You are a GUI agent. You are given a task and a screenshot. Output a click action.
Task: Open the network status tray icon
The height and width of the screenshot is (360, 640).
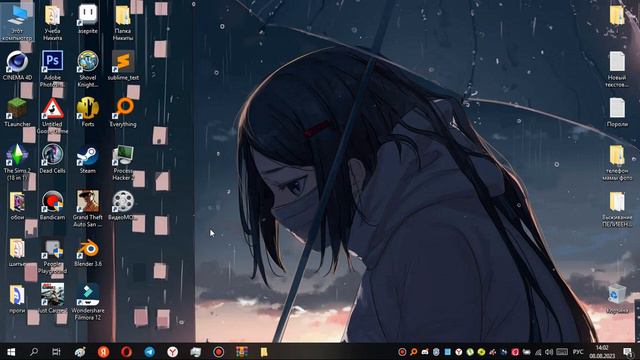538,351
